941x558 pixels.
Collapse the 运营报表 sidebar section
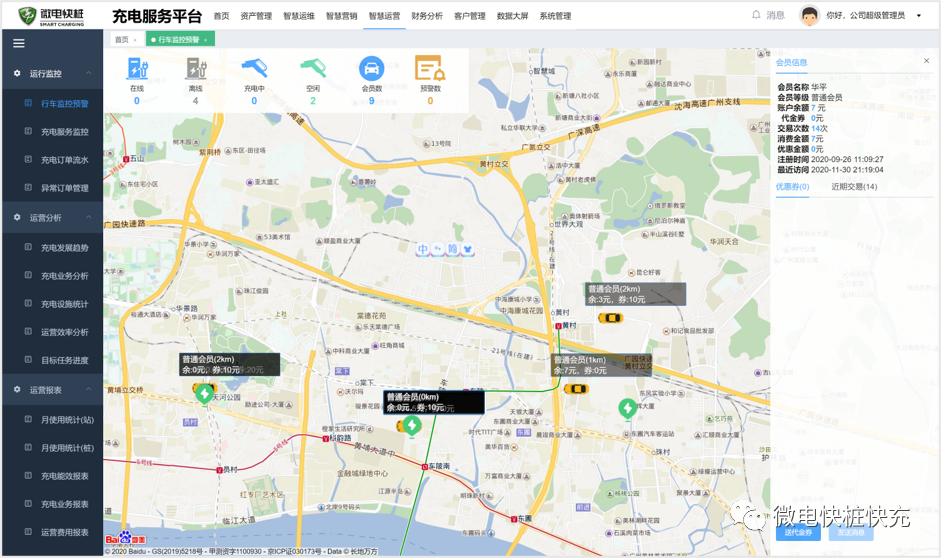click(89, 389)
